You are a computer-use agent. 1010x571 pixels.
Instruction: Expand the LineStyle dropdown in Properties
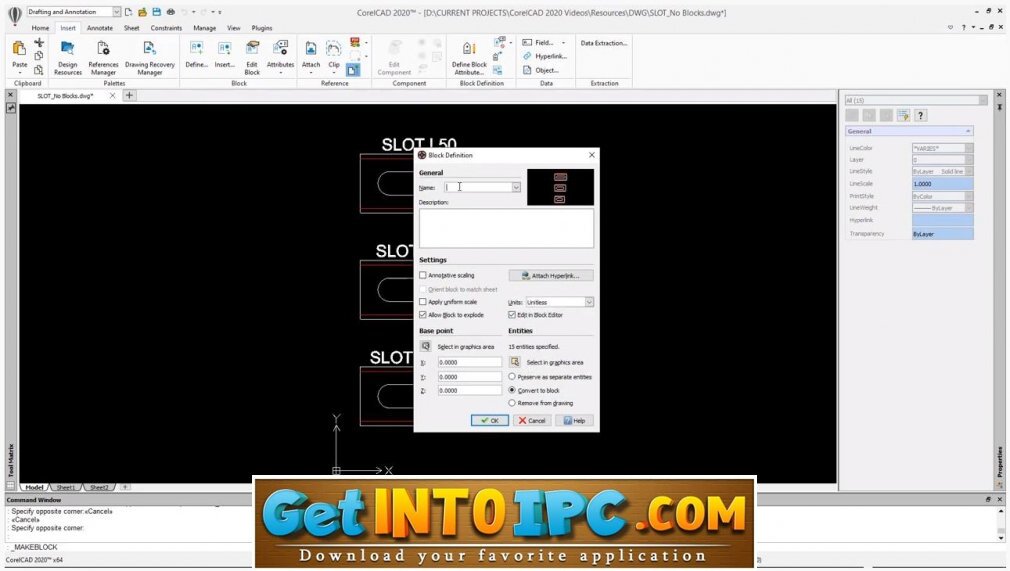969,171
